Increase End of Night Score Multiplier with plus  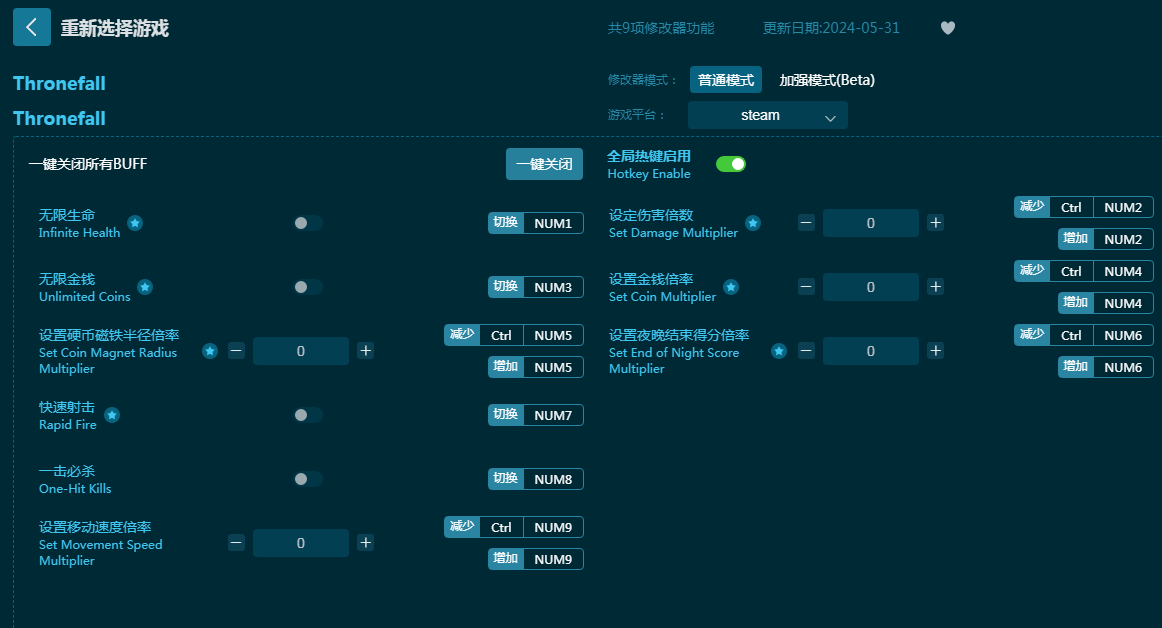pyautogui.click(x=936, y=351)
